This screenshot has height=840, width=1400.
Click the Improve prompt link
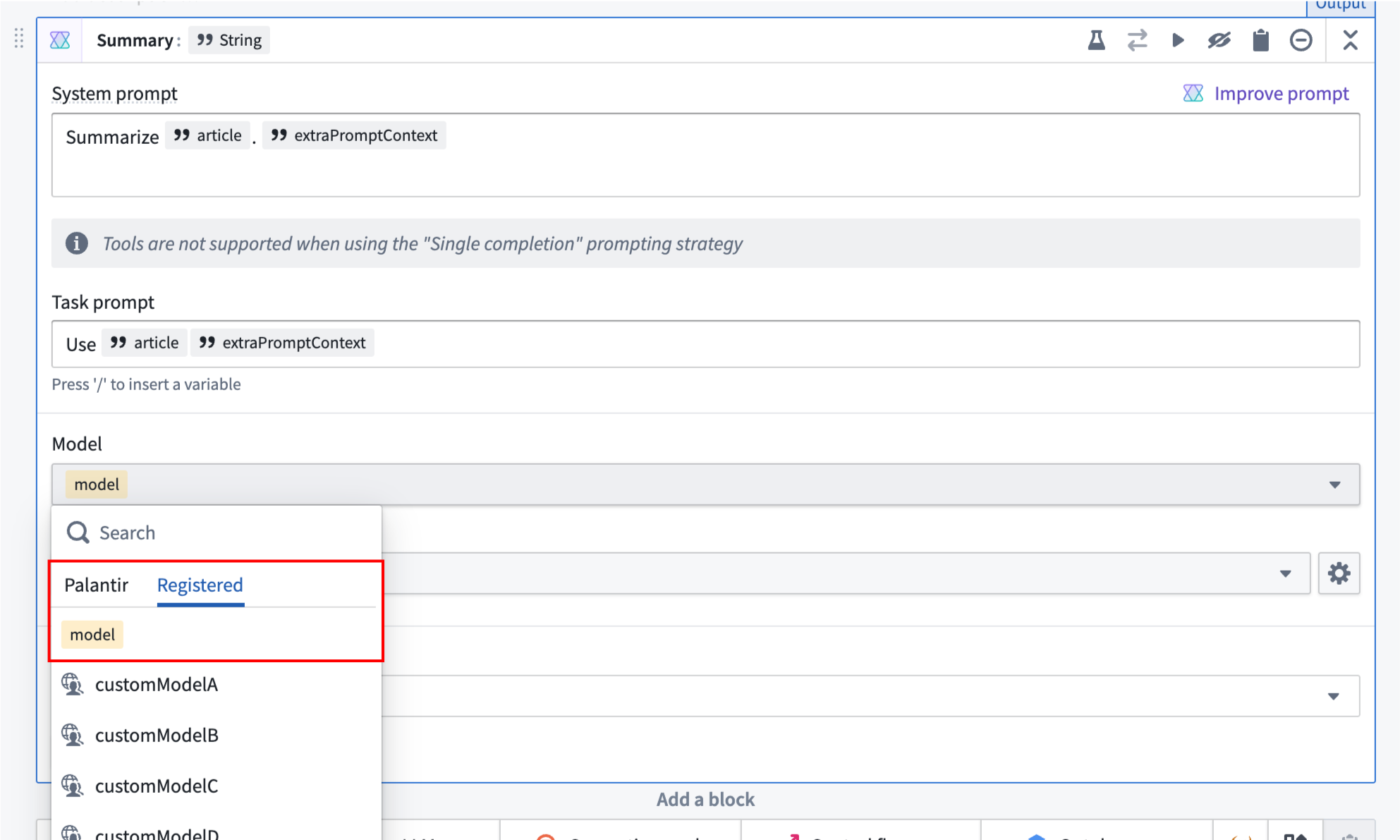1281,93
